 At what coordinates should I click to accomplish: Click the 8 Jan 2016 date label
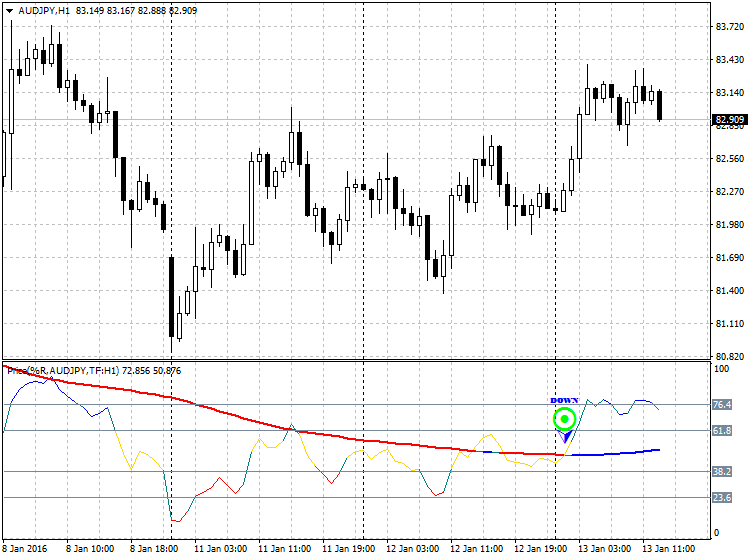coord(27,549)
